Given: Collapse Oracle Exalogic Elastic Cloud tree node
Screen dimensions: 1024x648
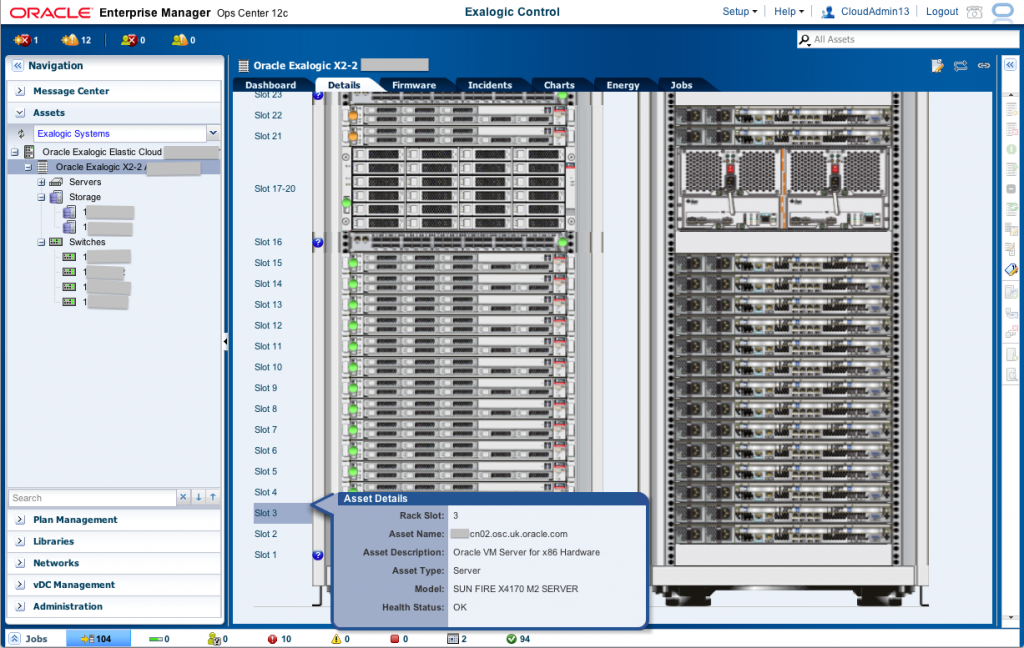Looking at the screenshot, I should (14, 152).
